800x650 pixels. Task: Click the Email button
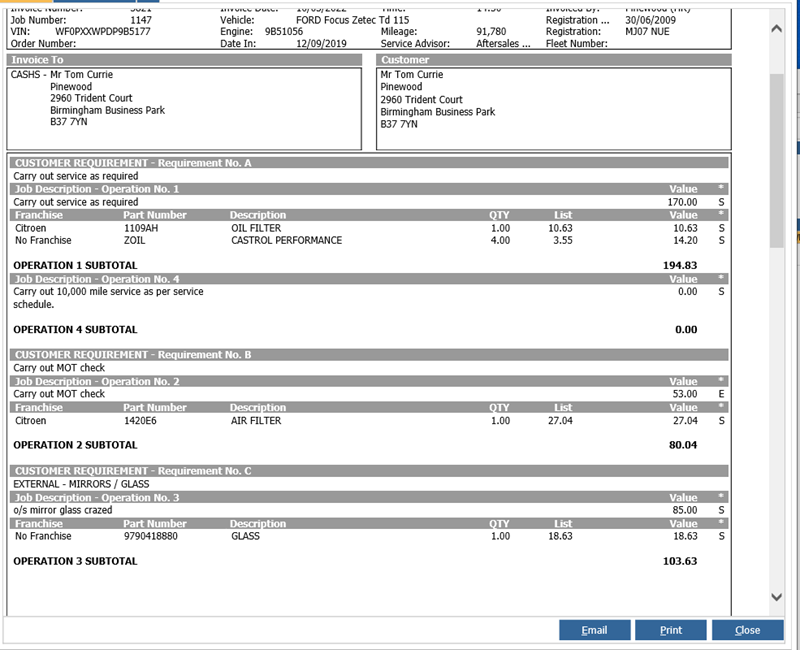[x=595, y=630]
